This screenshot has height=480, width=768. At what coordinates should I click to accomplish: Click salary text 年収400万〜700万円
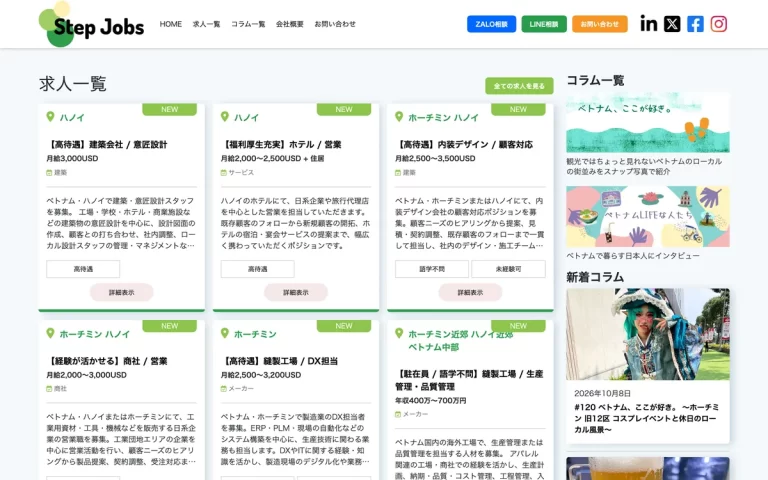point(431,400)
